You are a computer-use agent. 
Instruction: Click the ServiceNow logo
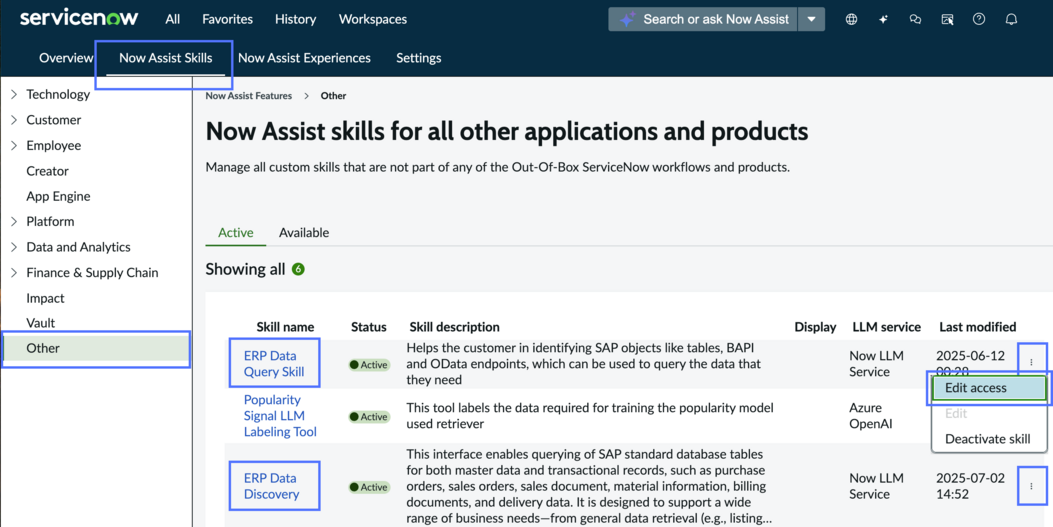79,19
